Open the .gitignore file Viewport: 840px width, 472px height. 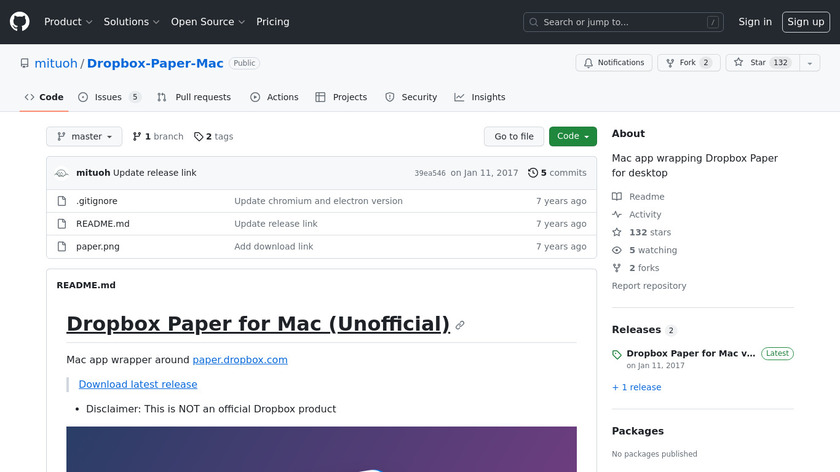[96, 201]
